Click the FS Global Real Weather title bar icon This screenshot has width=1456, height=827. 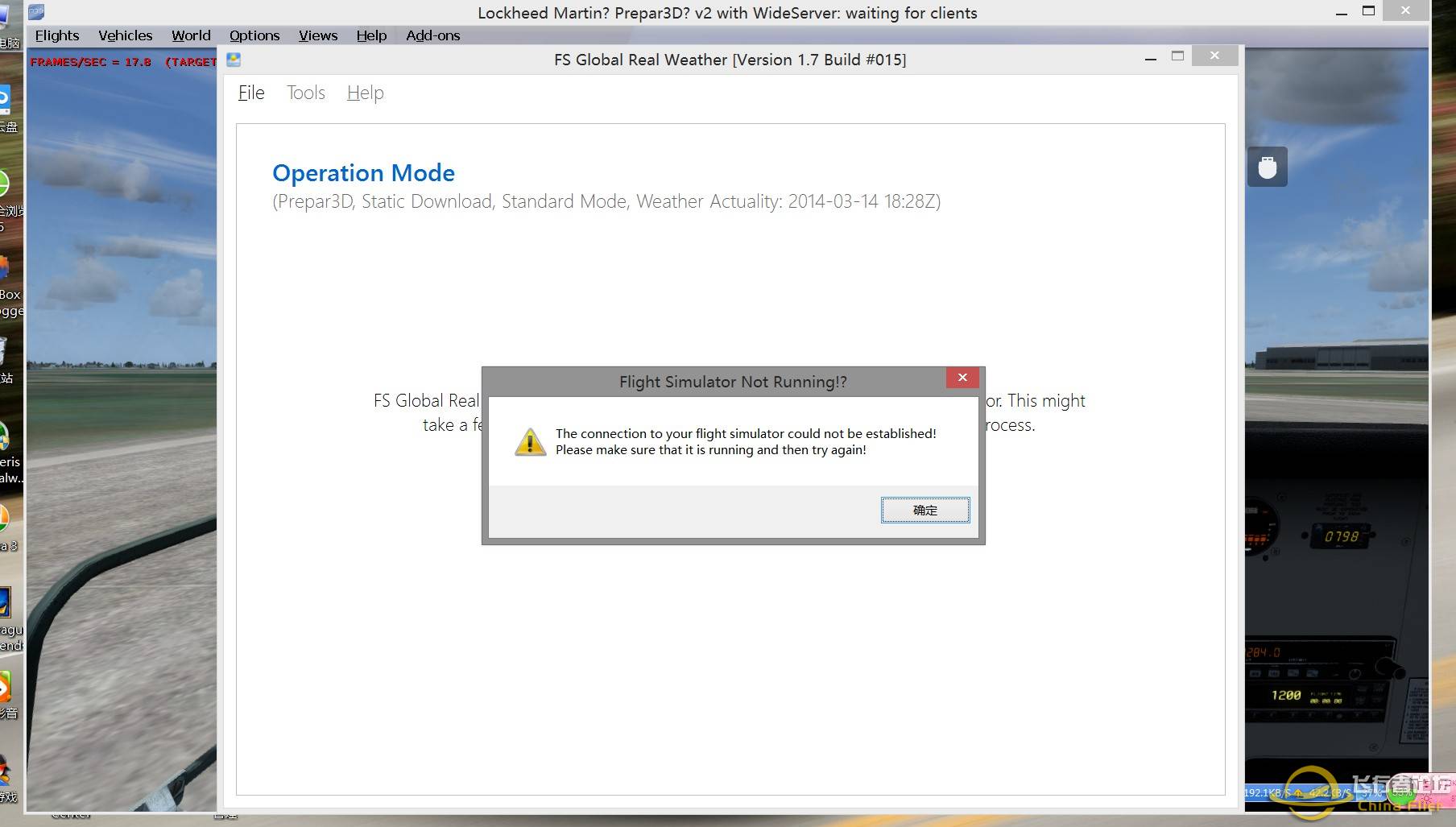[234, 60]
